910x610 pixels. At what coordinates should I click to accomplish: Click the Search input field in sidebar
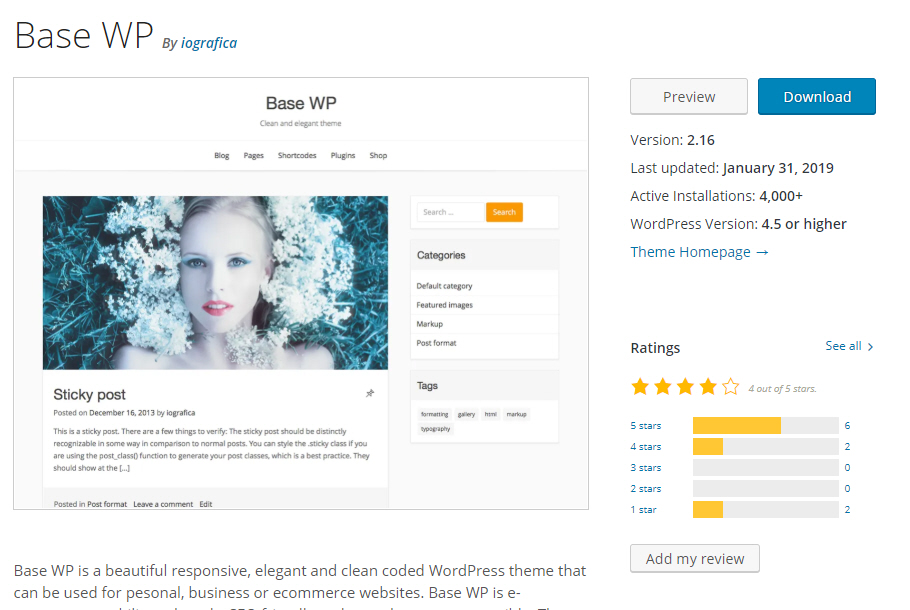450,212
